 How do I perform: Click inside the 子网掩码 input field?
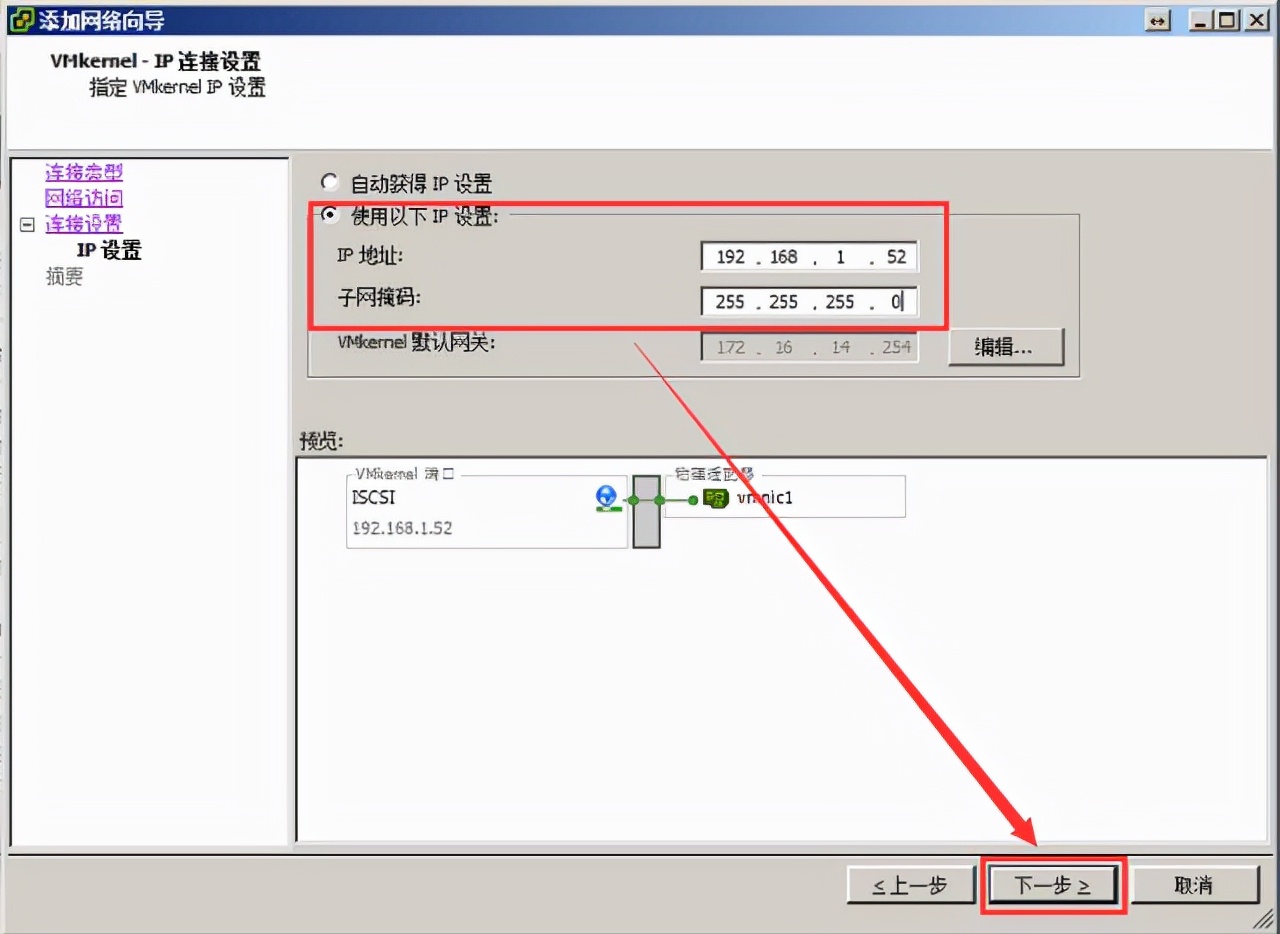coord(808,301)
